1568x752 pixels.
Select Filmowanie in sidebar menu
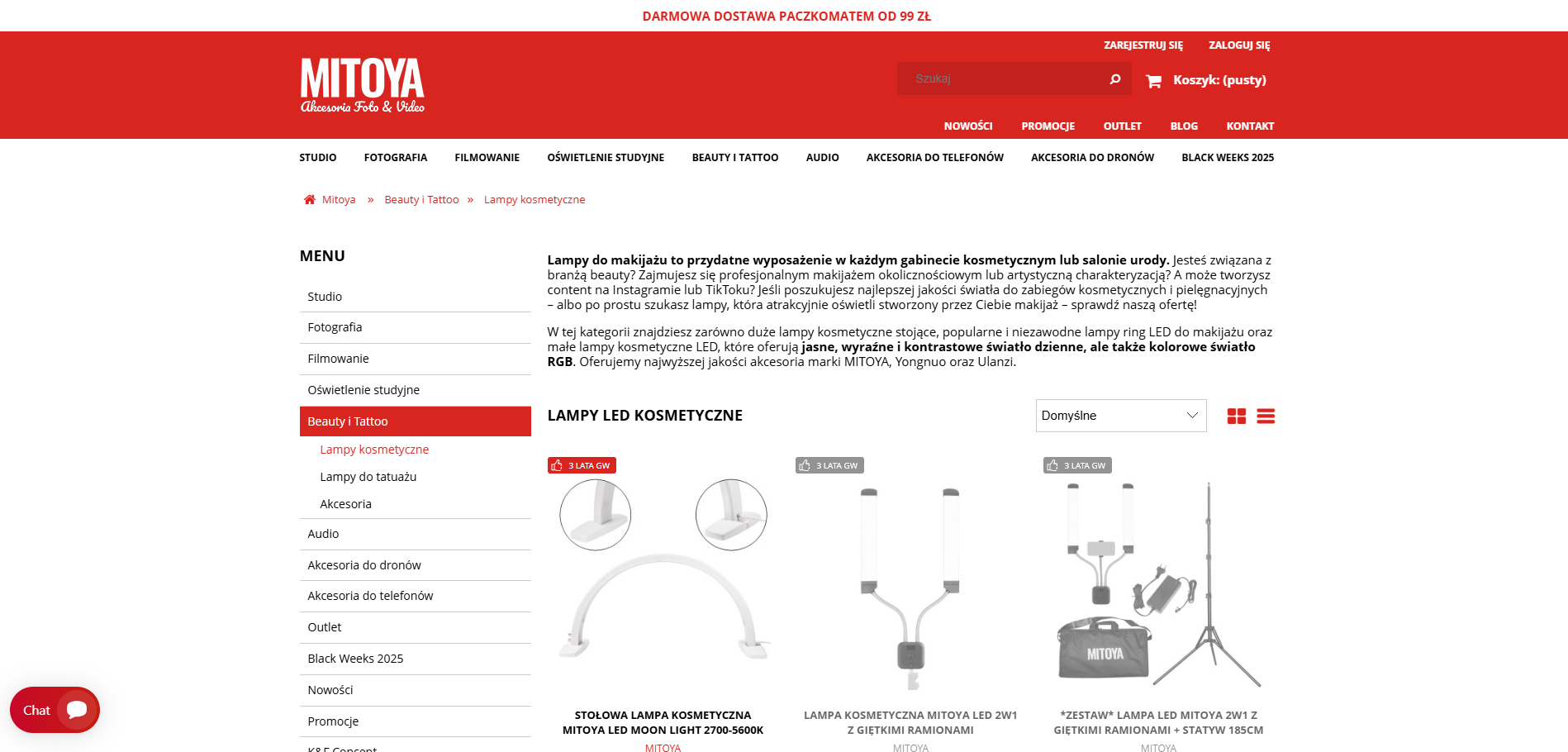pyautogui.click(x=416, y=359)
